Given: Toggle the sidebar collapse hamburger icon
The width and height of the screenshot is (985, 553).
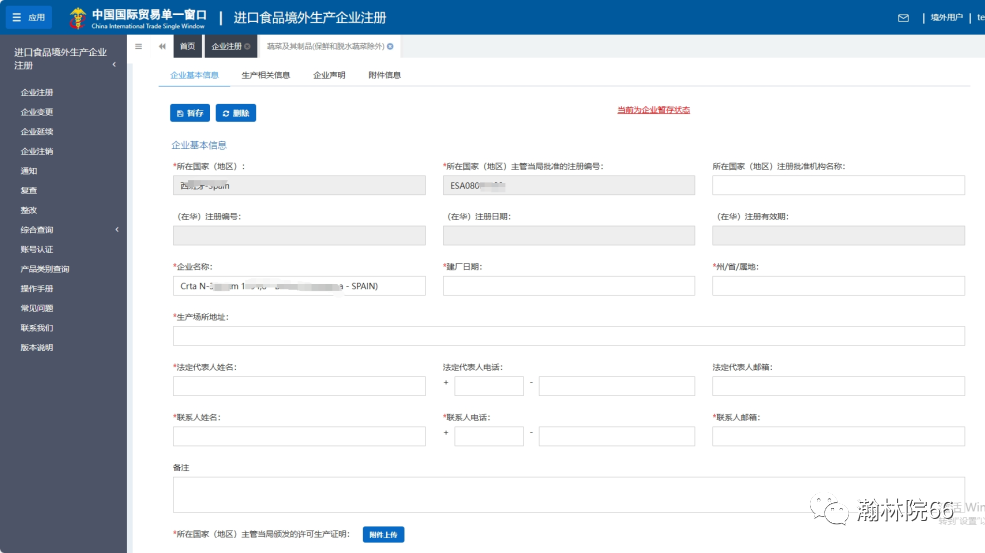Looking at the screenshot, I should point(138,47).
